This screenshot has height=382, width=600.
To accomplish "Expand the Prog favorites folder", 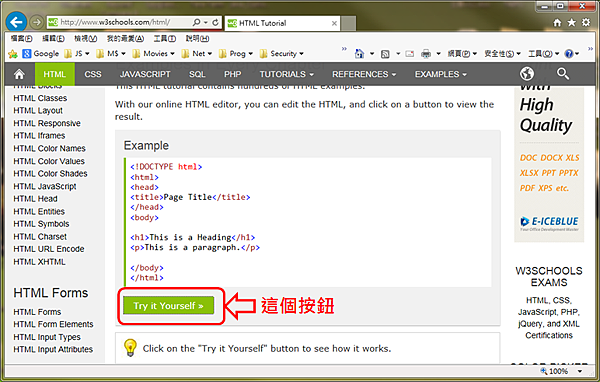I will [x=236, y=54].
